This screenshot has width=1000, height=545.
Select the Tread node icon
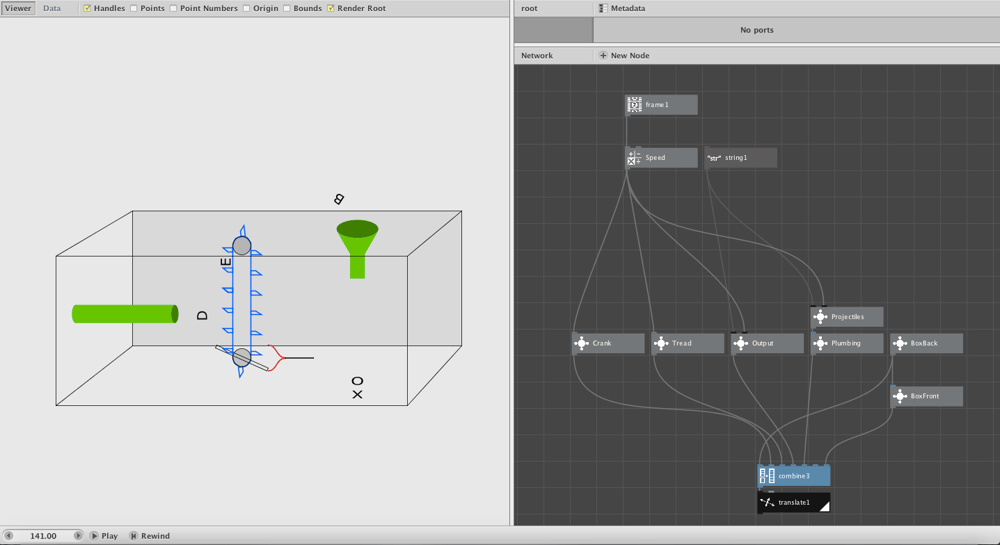pos(661,343)
